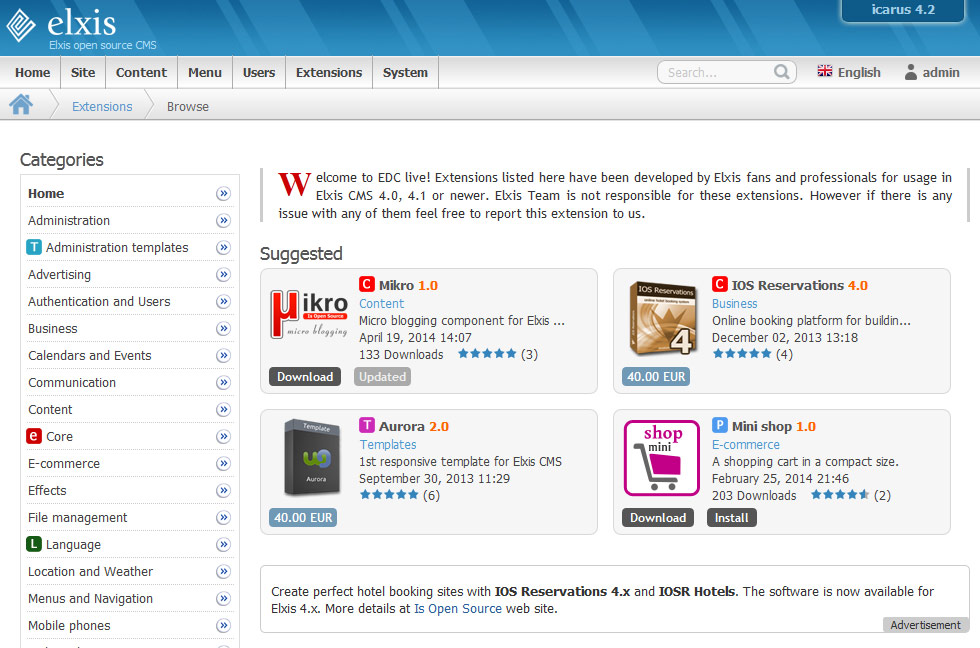This screenshot has width=980, height=648.
Task: Click the Mini shop cart thumbnail
Action: 661,457
